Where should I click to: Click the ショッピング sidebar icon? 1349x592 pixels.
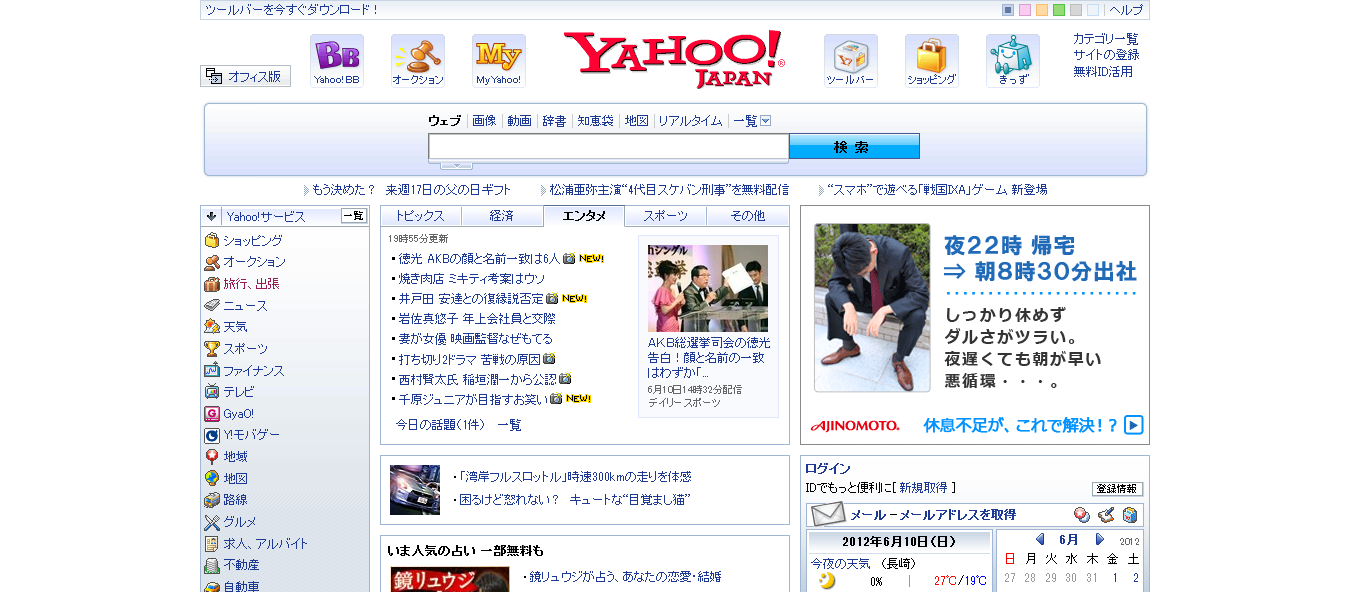coord(212,241)
